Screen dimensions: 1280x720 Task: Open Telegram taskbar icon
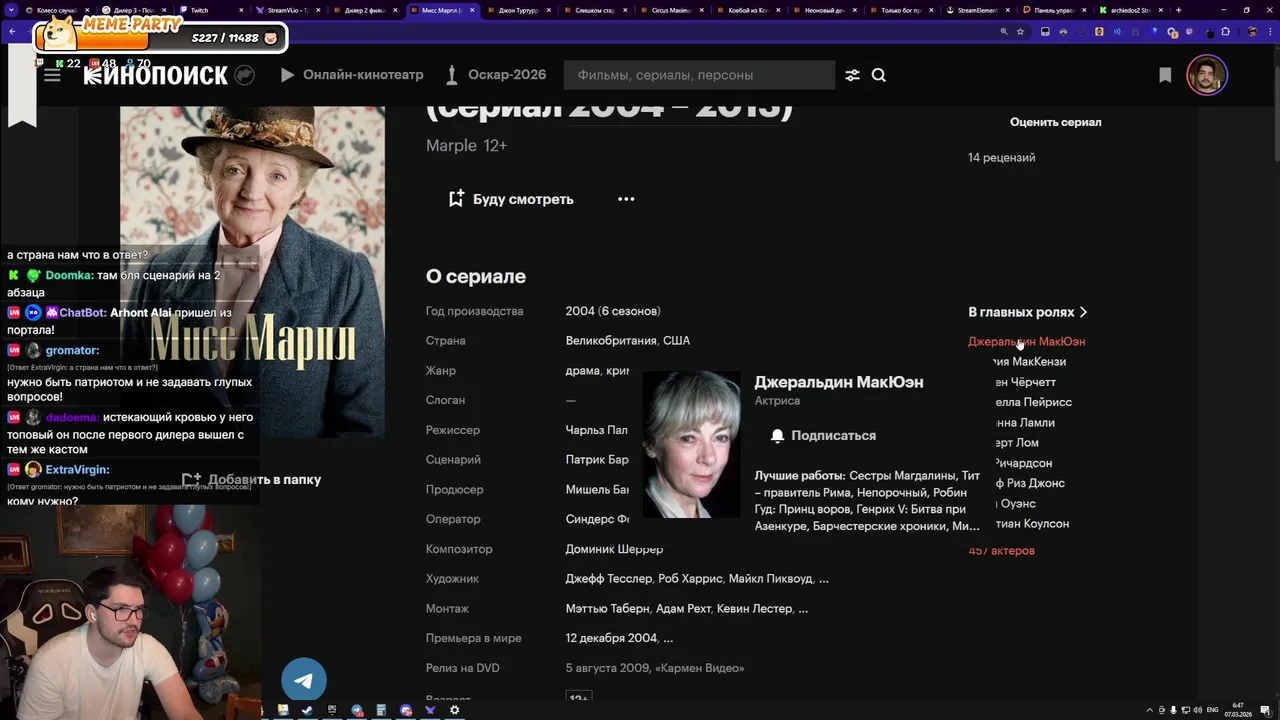(357, 710)
